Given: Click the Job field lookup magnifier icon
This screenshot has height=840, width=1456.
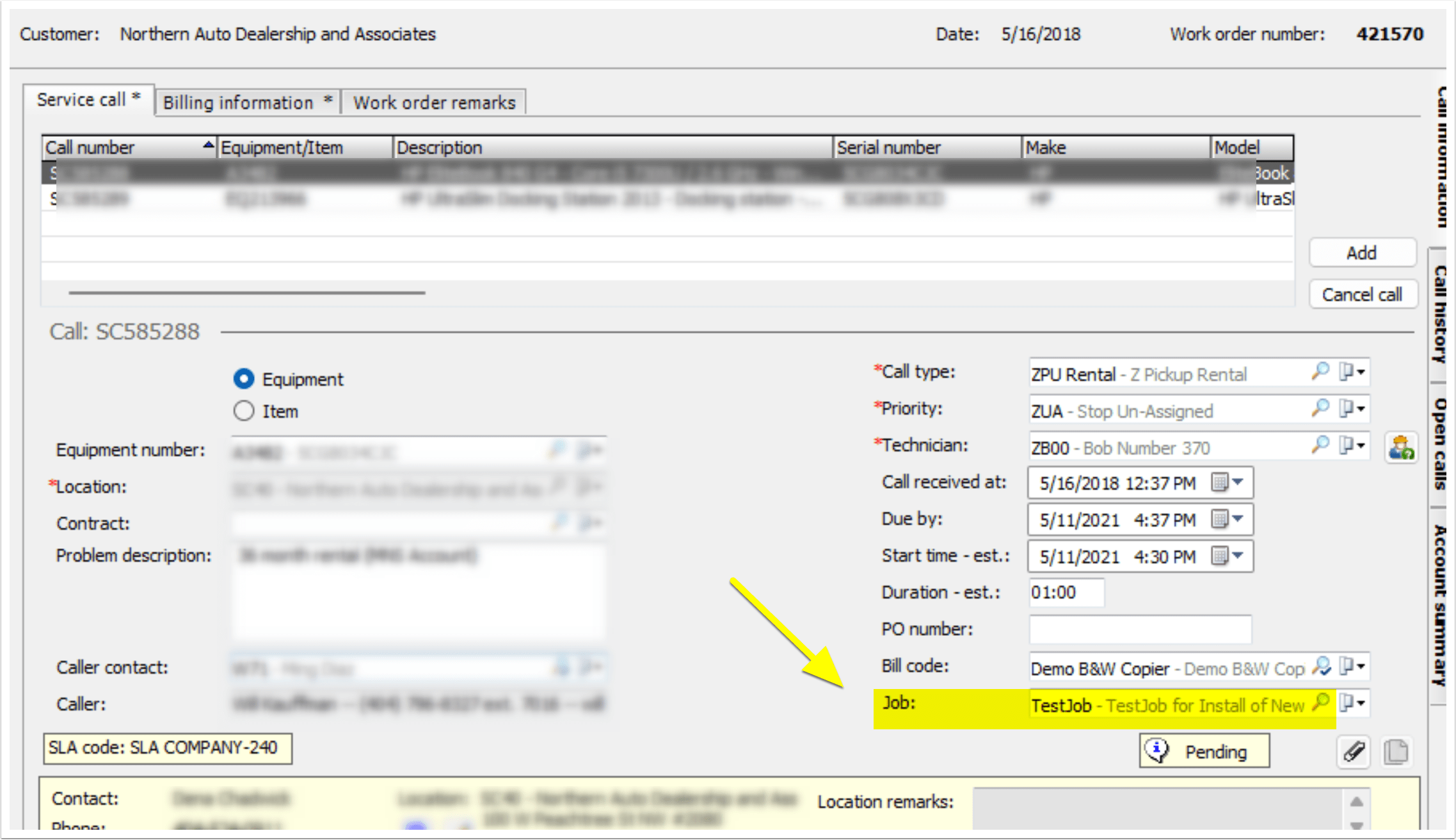Looking at the screenshot, I should click(x=1320, y=702).
